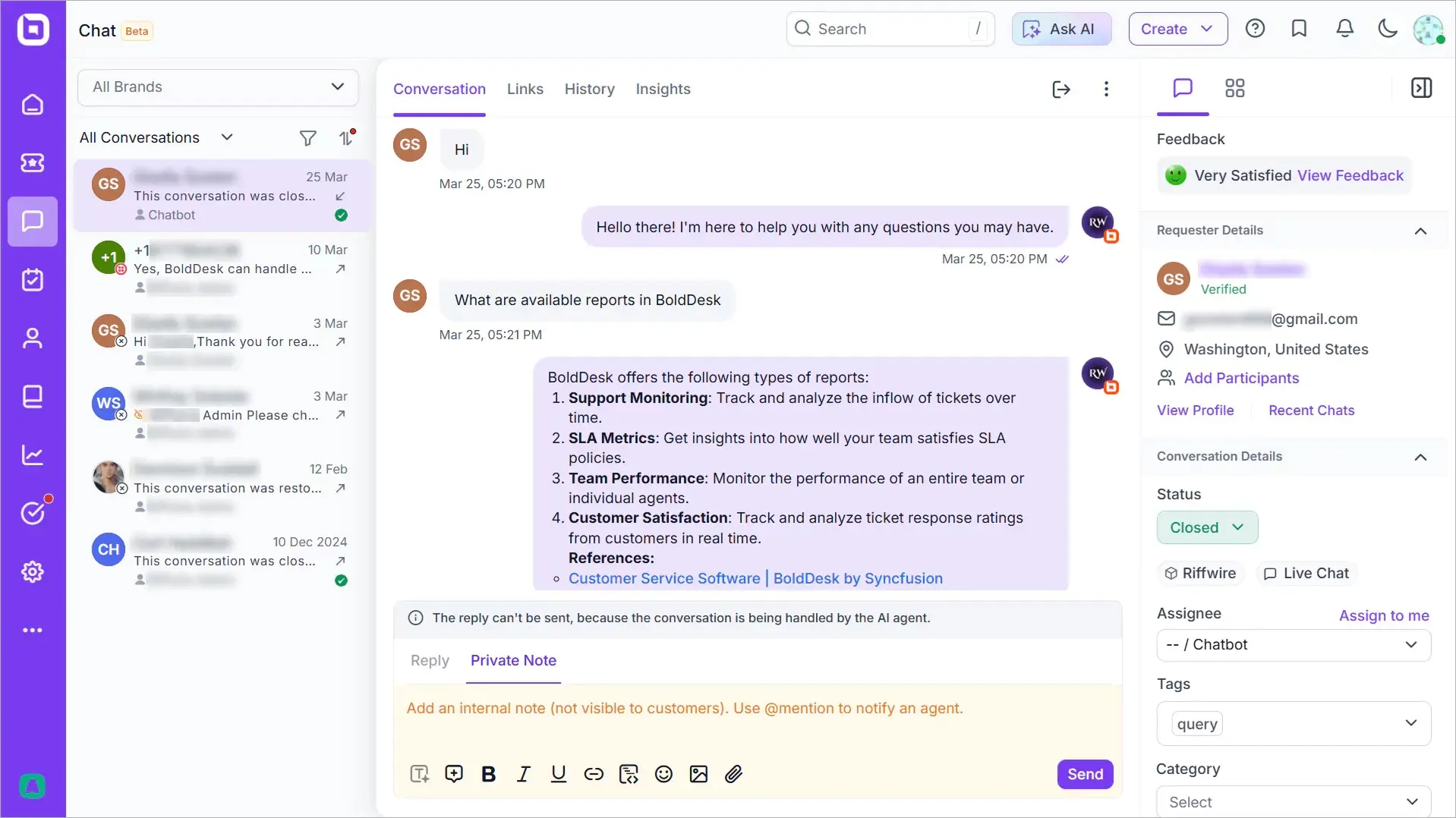The image size is (1456, 818).
Task: Collapse the Conversation Details section
Action: coord(1420,457)
